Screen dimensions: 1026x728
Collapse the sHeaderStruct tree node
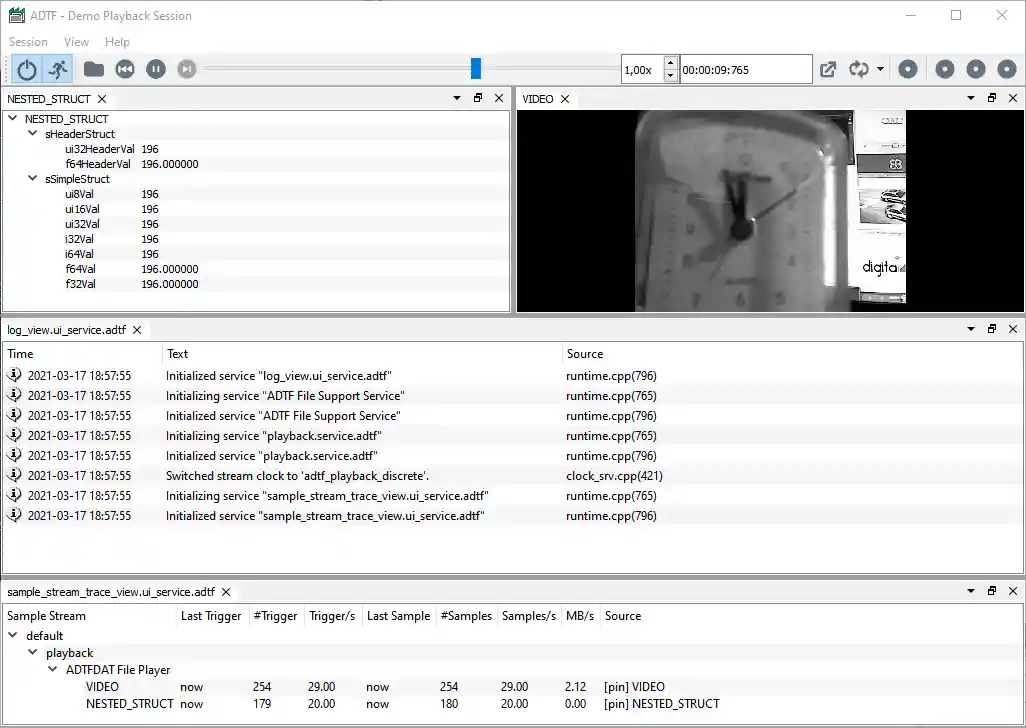33,134
